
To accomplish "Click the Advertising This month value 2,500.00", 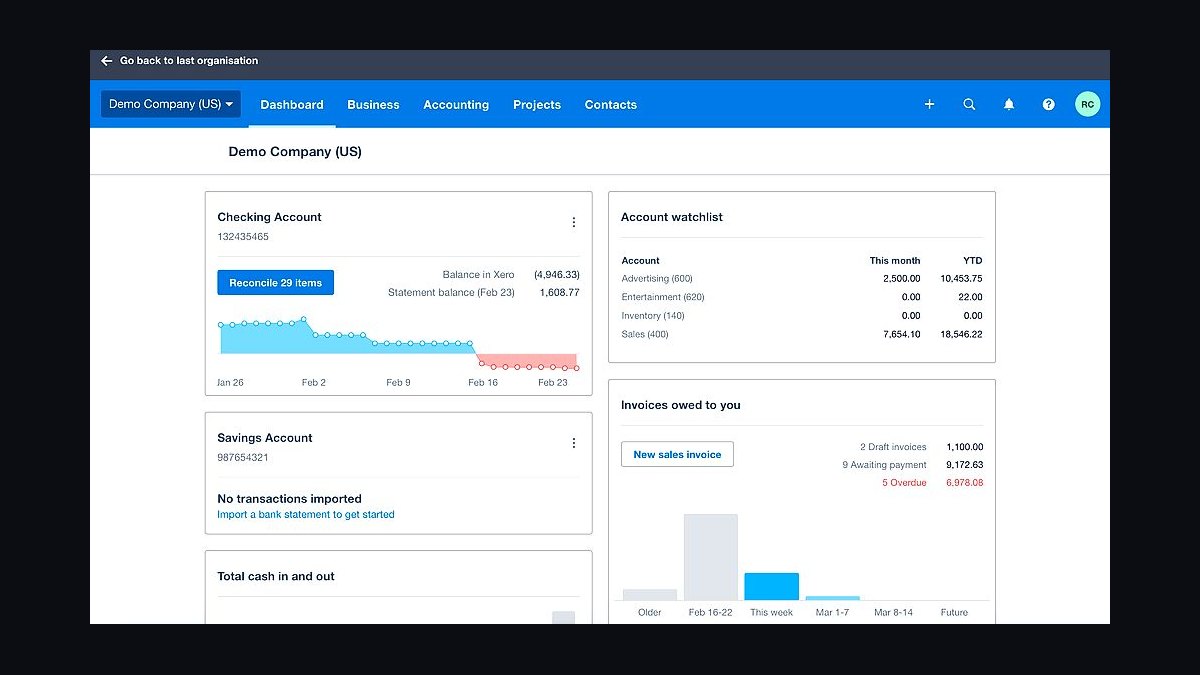I will click(x=902, y=279).
